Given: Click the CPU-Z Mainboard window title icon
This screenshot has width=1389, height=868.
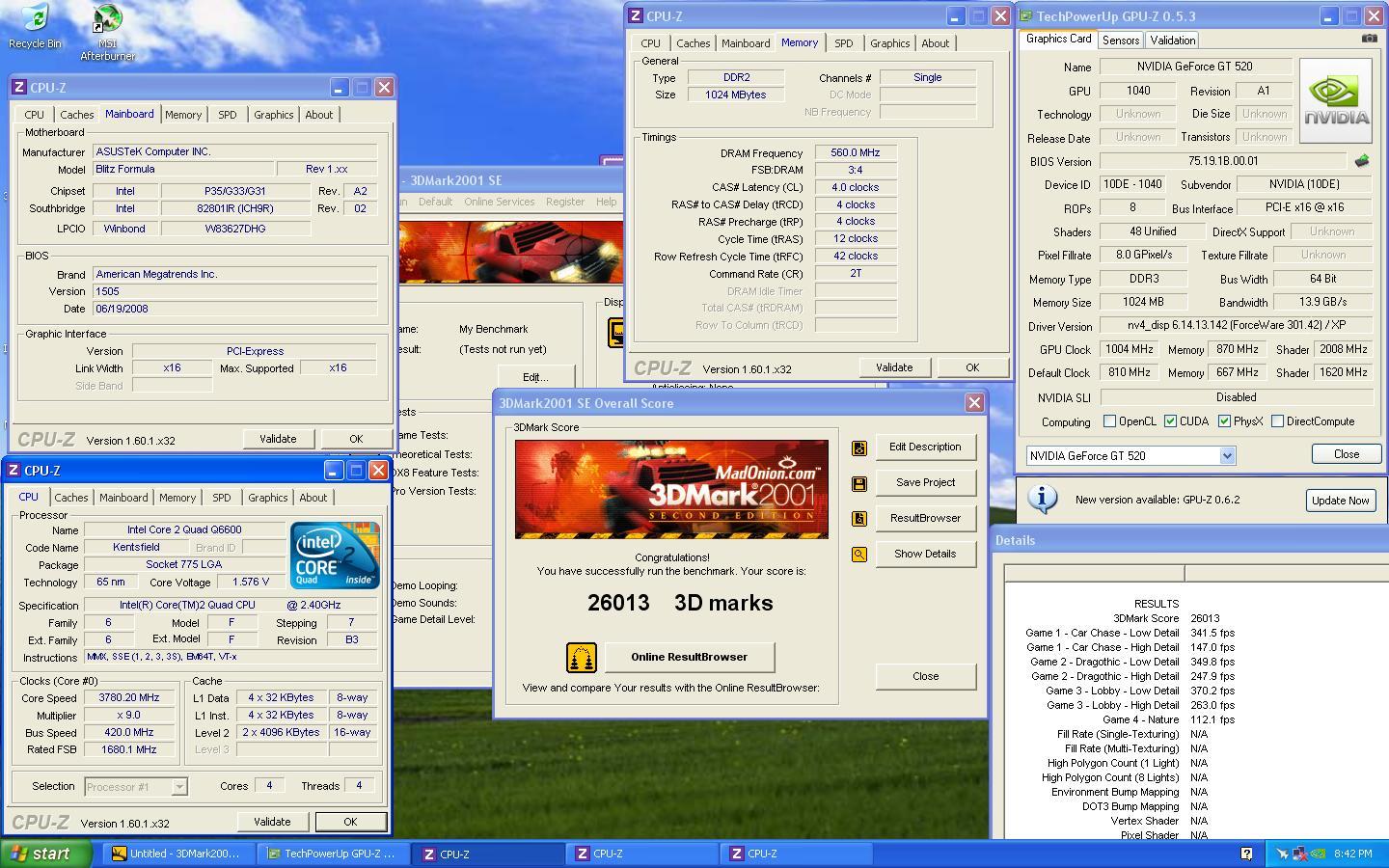Looking at the screenshot, I should pos(18,87).
